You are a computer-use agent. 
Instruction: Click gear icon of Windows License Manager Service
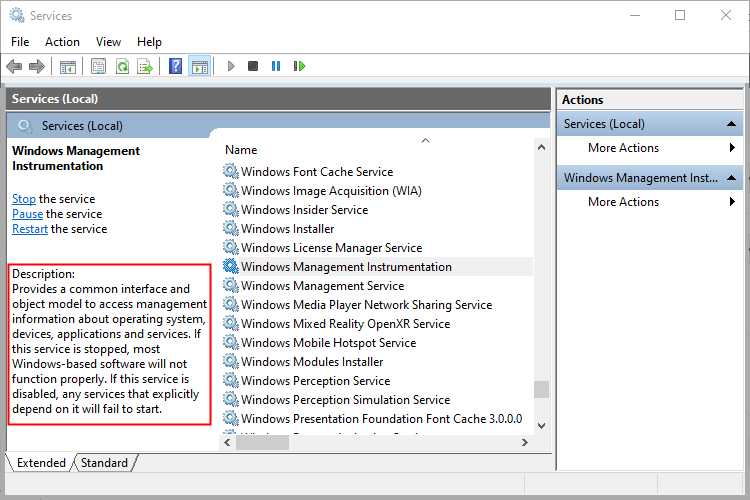(x=231, y=247)
